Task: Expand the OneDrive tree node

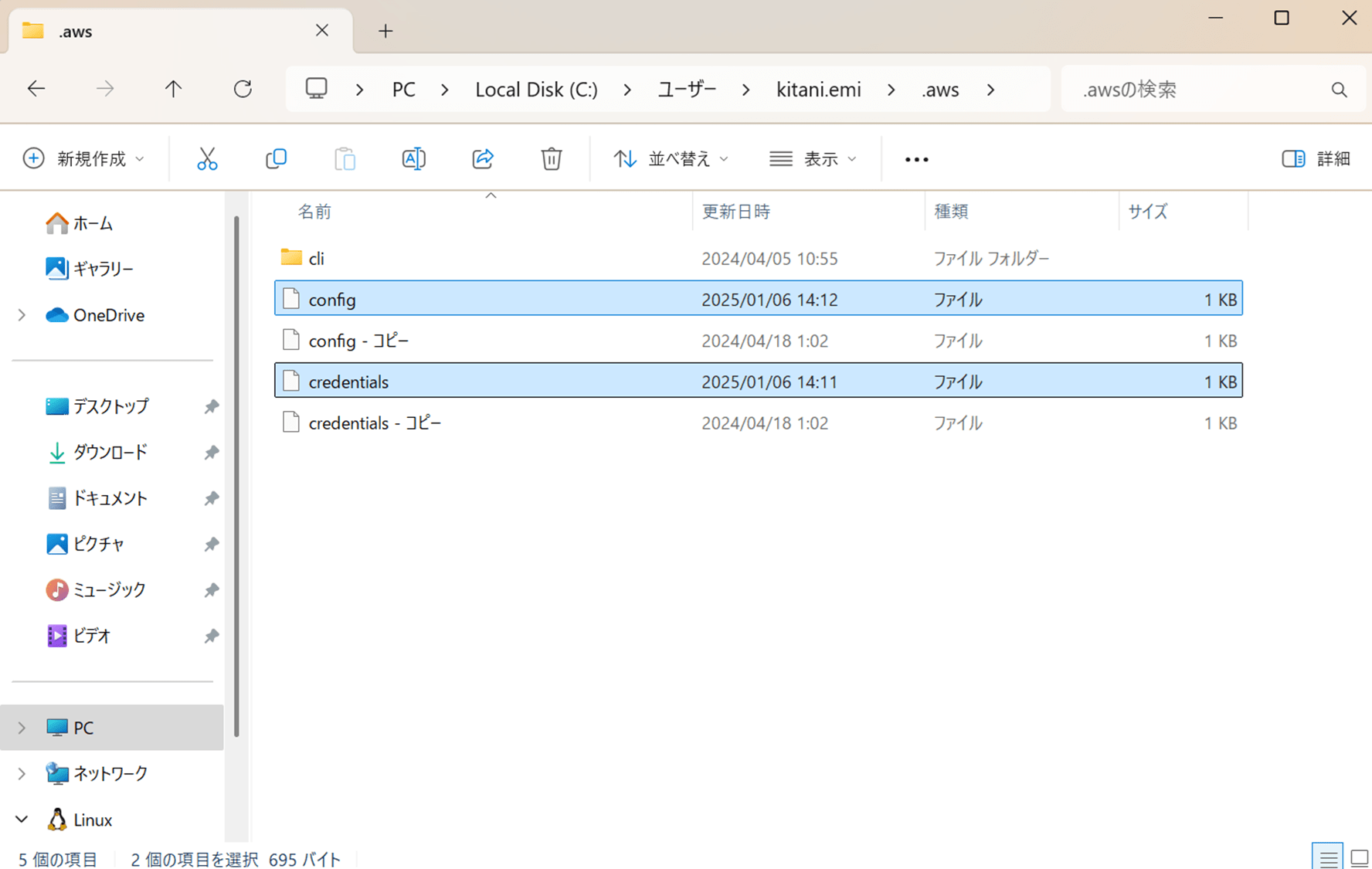Action: [x=22, y=315]
